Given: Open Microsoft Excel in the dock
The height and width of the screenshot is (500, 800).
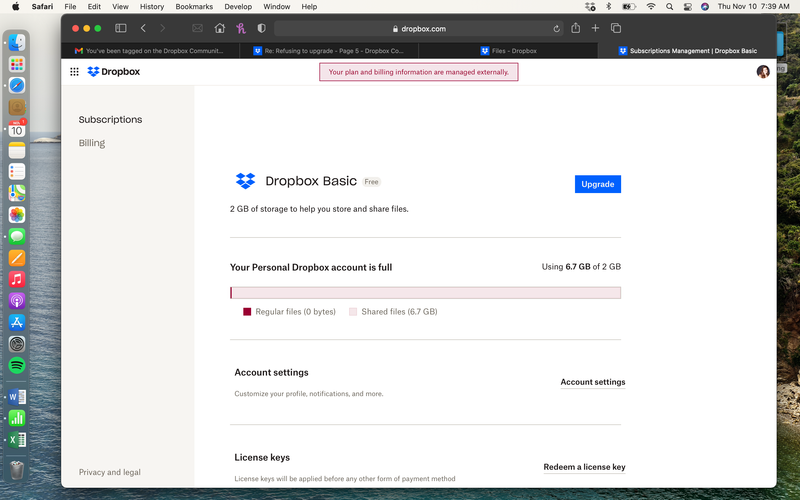Looking at the screenshot, I should [17, 440].
